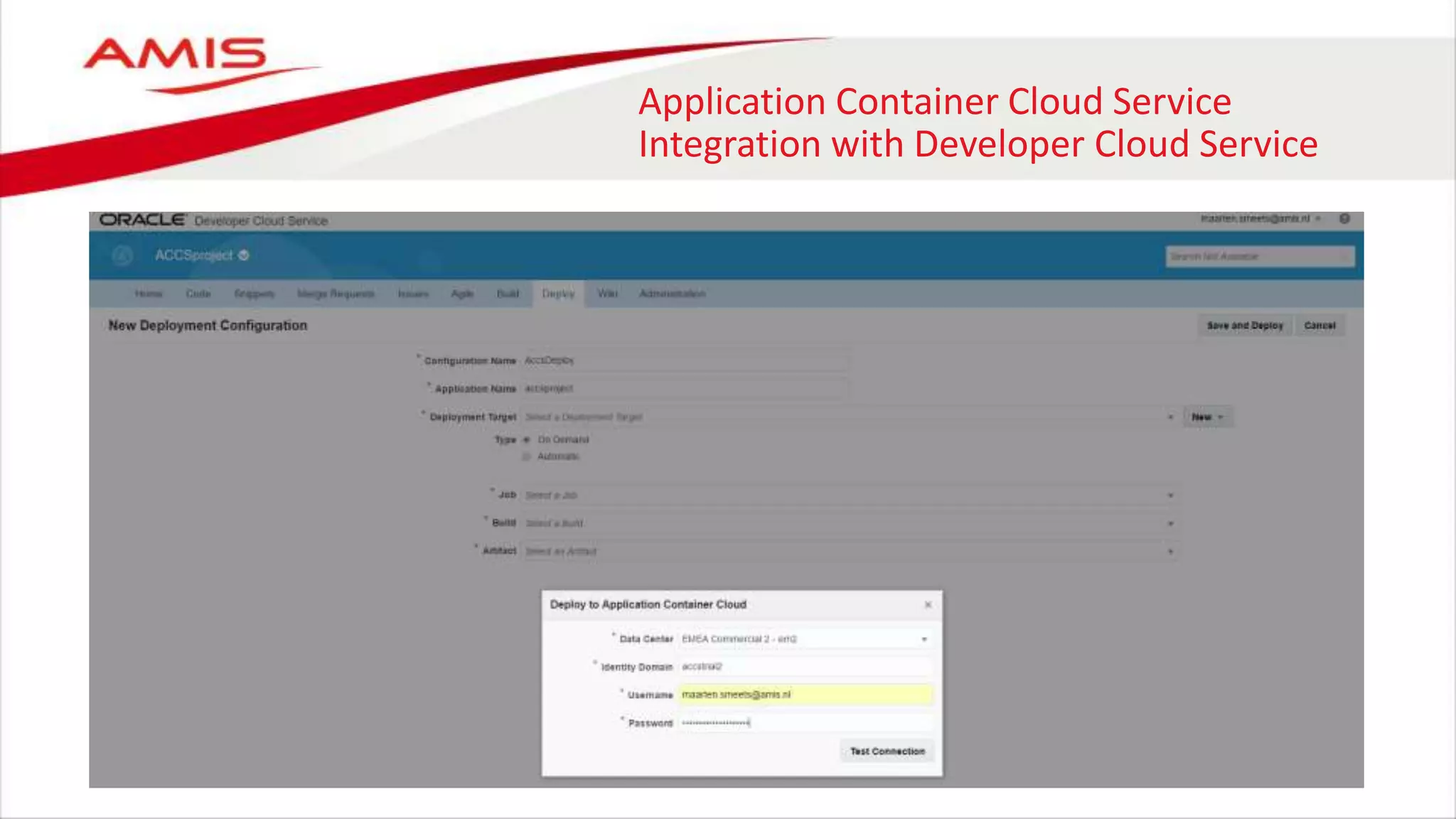The image size is (1456, 819).
Task: Switch to the Issues tab
Action: [x=413, y=294]
